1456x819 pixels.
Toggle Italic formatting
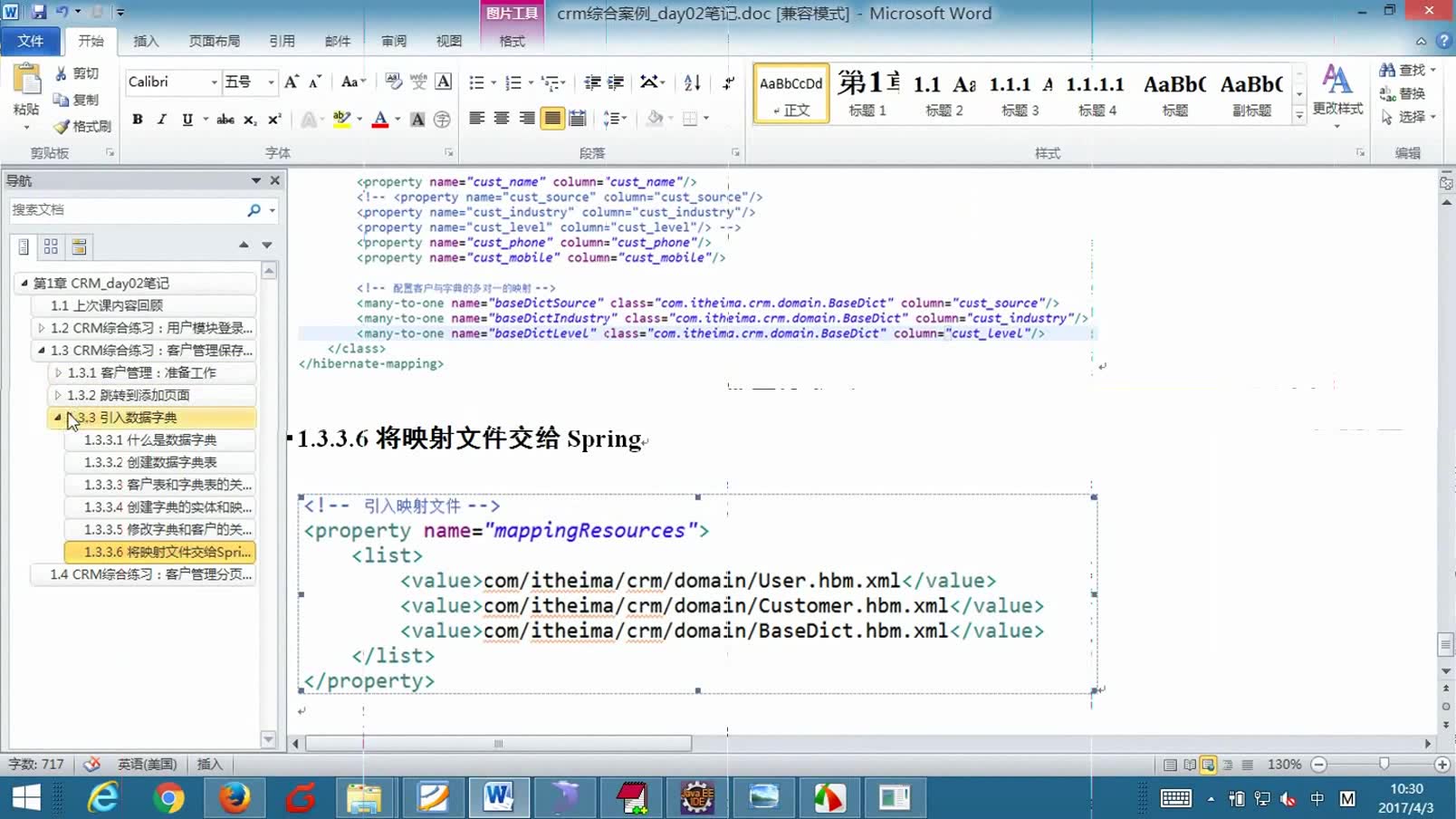(x=162, y=119)
